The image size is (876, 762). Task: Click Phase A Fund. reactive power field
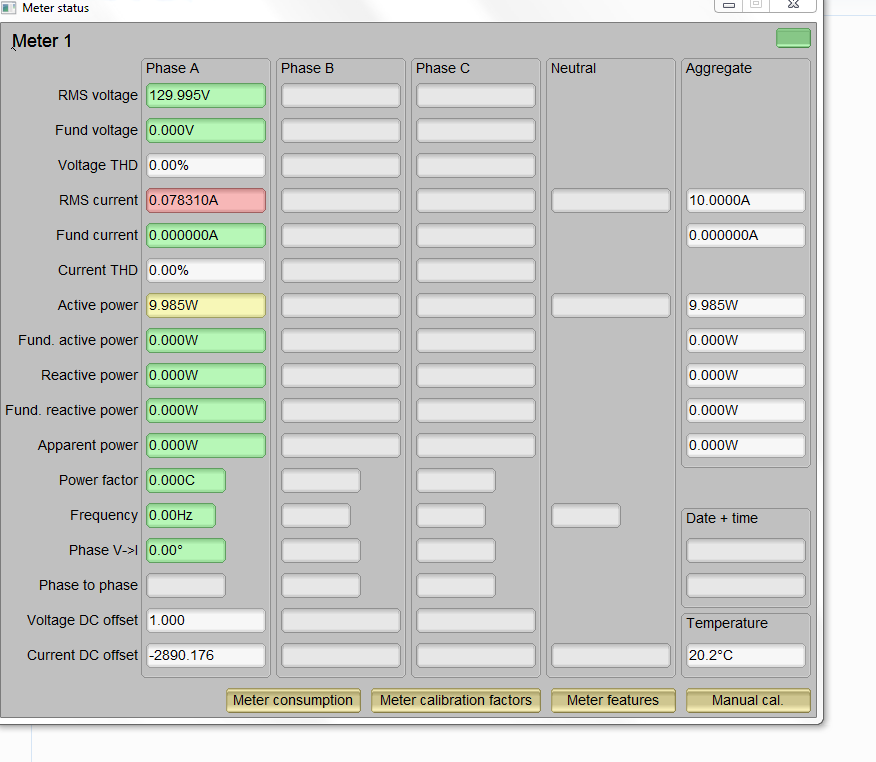click(206, 411)
